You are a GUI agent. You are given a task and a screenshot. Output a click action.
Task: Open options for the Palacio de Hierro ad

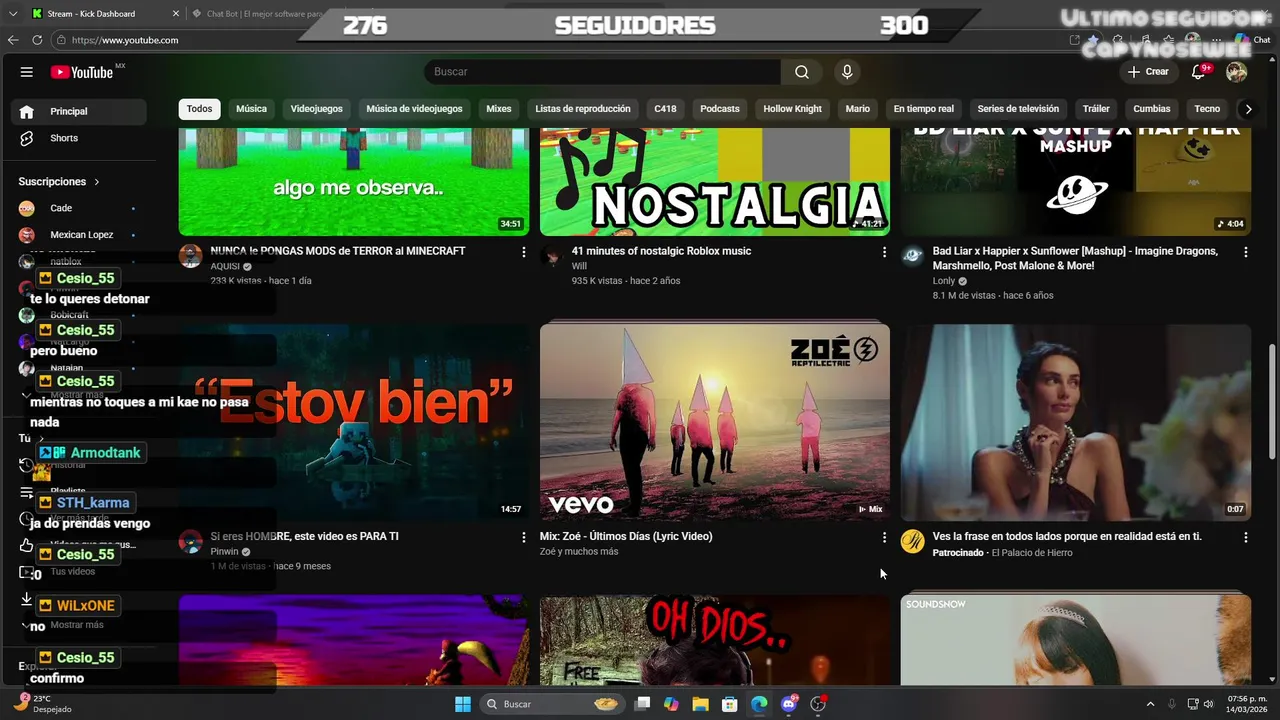pos(1245,537)
